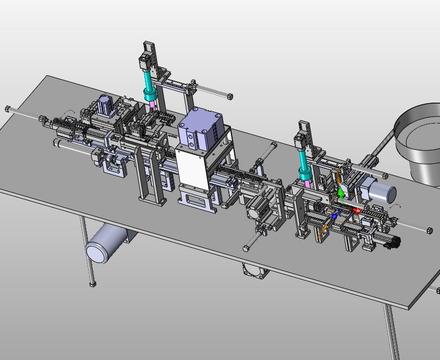Viewport: 440px width, 360px height.
Task: Click the red component on right assembly
Action: 357,211
